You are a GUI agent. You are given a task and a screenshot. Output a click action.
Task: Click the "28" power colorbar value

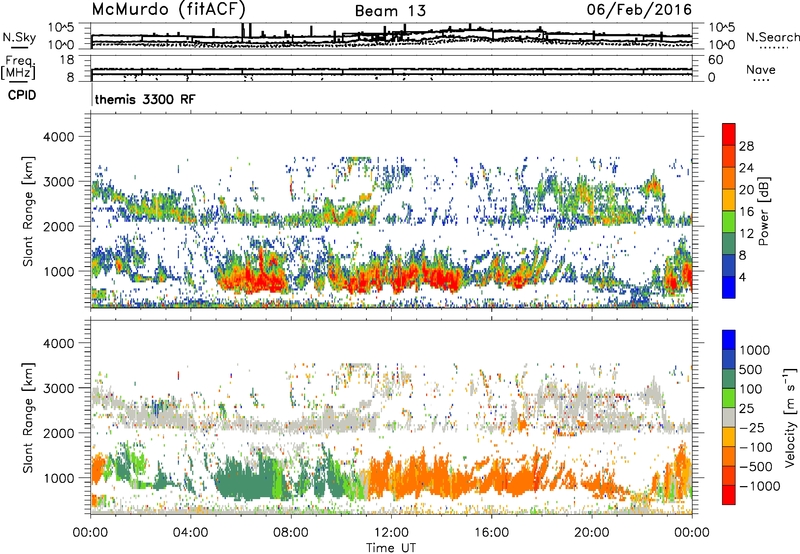pos(746,146)
